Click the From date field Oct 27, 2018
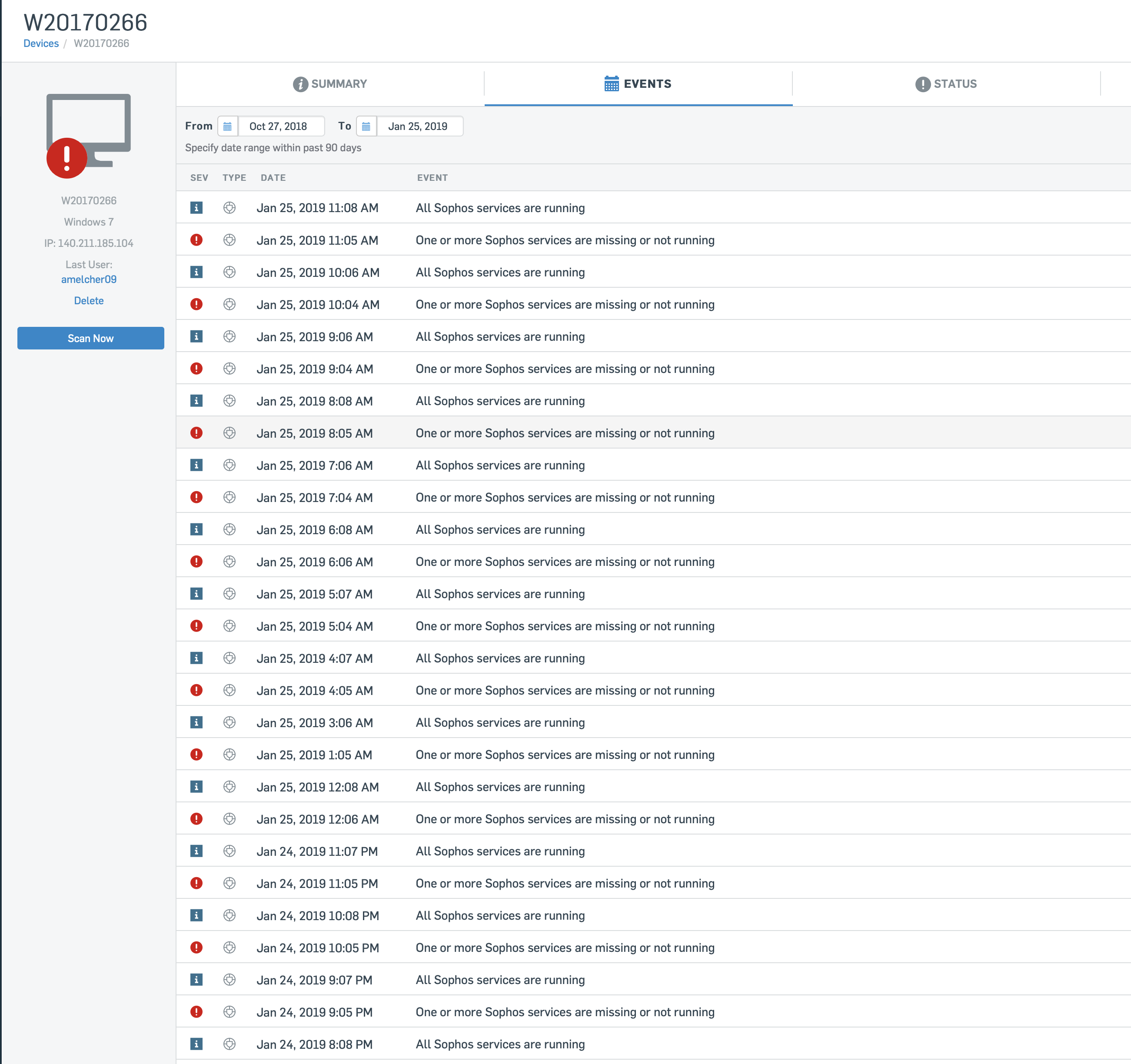The width and height of the screenshot is (1131, 1064). point(281,126)
